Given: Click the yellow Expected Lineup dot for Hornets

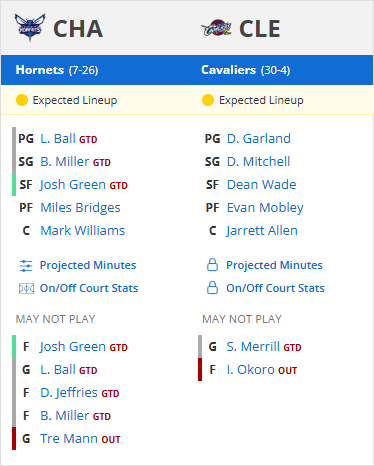Looking at the screenshot, I should click(x=22, y=100).
